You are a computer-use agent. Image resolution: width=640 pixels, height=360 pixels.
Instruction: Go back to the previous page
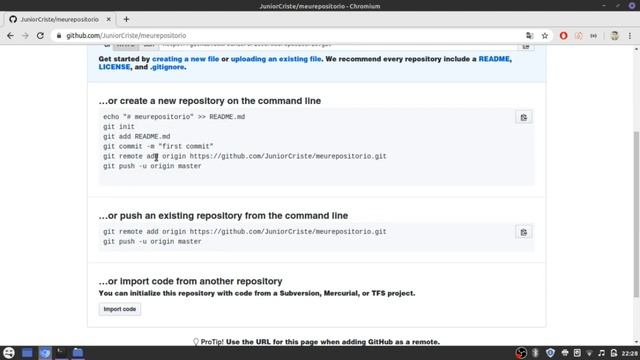pos(10,36)
